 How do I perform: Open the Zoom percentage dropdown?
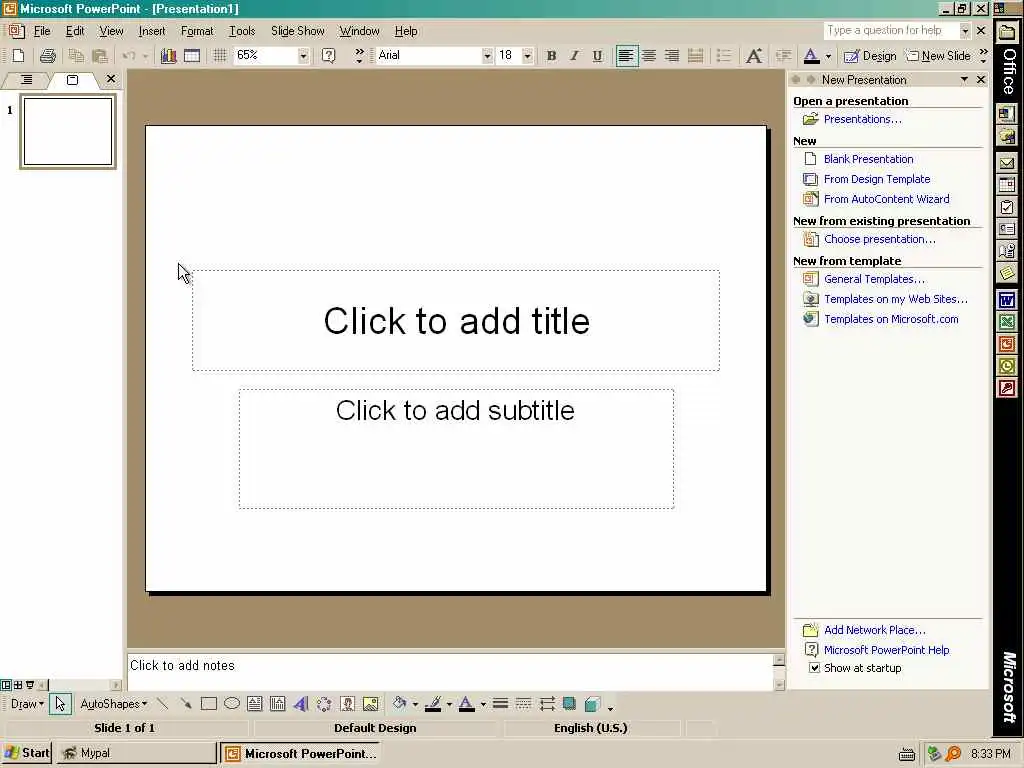click(303, 56)
